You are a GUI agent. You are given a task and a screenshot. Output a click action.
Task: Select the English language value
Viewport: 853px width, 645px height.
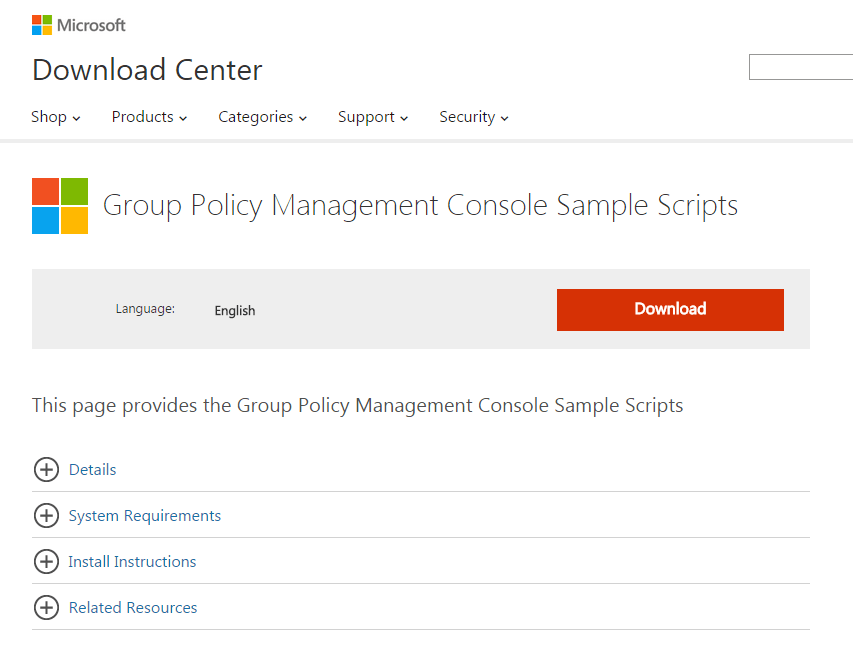pos(235,311)
